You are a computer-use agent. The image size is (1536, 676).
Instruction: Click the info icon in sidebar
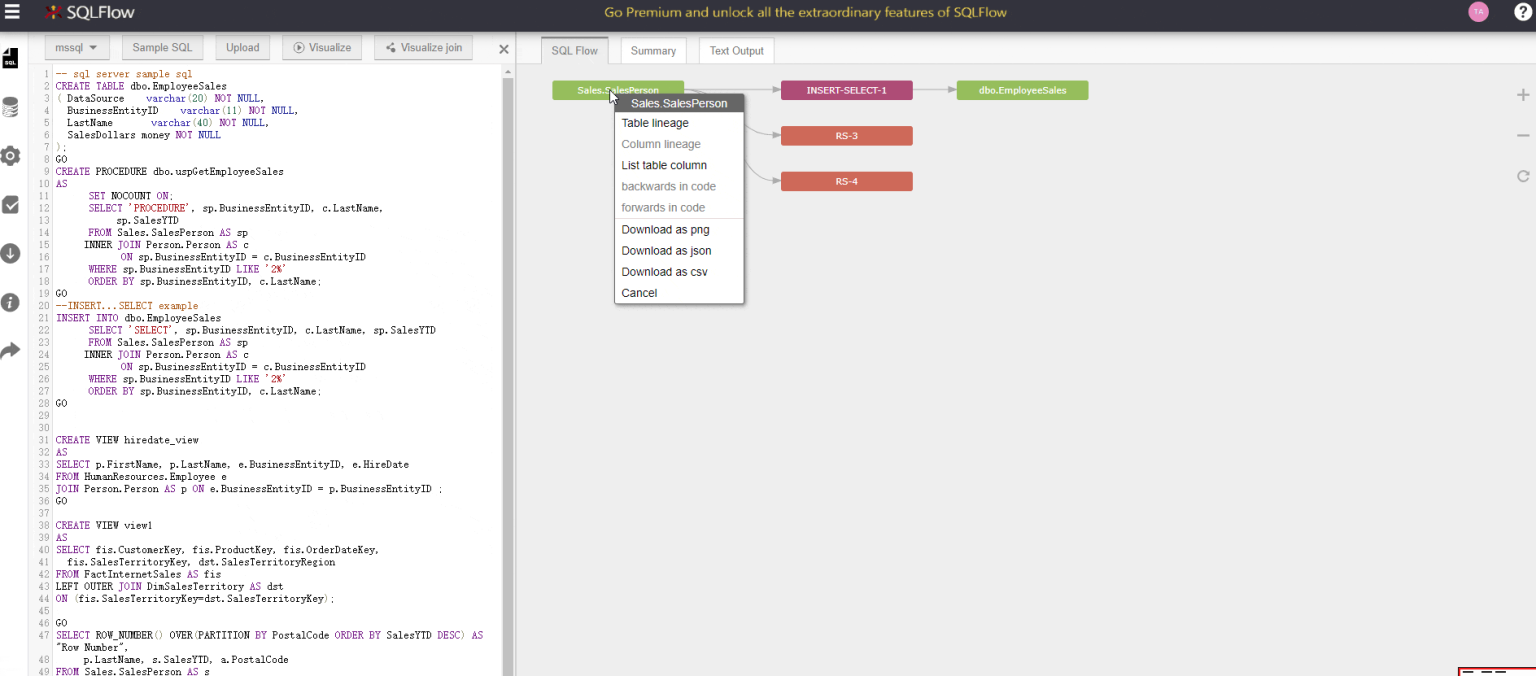tap(11, 302)
